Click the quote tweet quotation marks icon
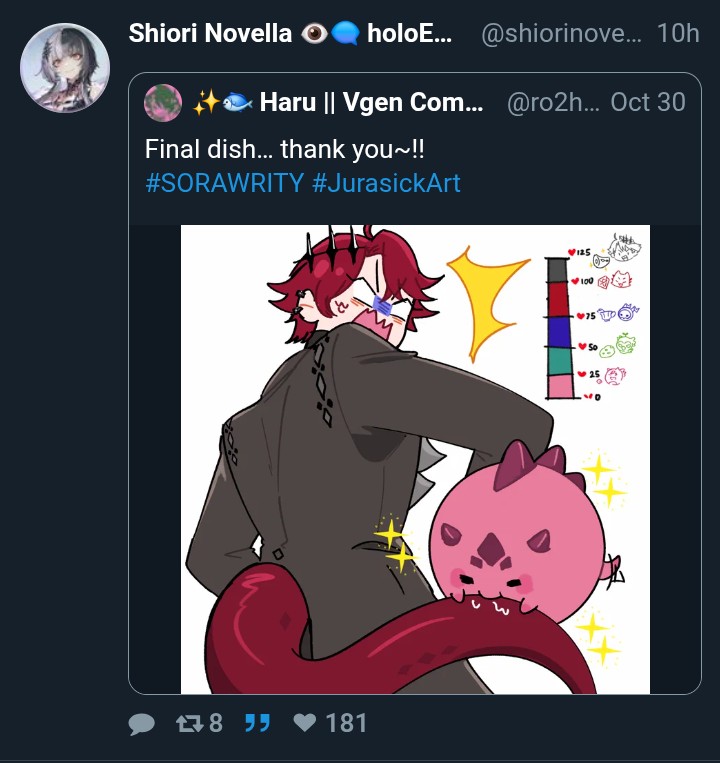This screenshot has width=720, height=763. pyautogui.click(x=257, y=723)
